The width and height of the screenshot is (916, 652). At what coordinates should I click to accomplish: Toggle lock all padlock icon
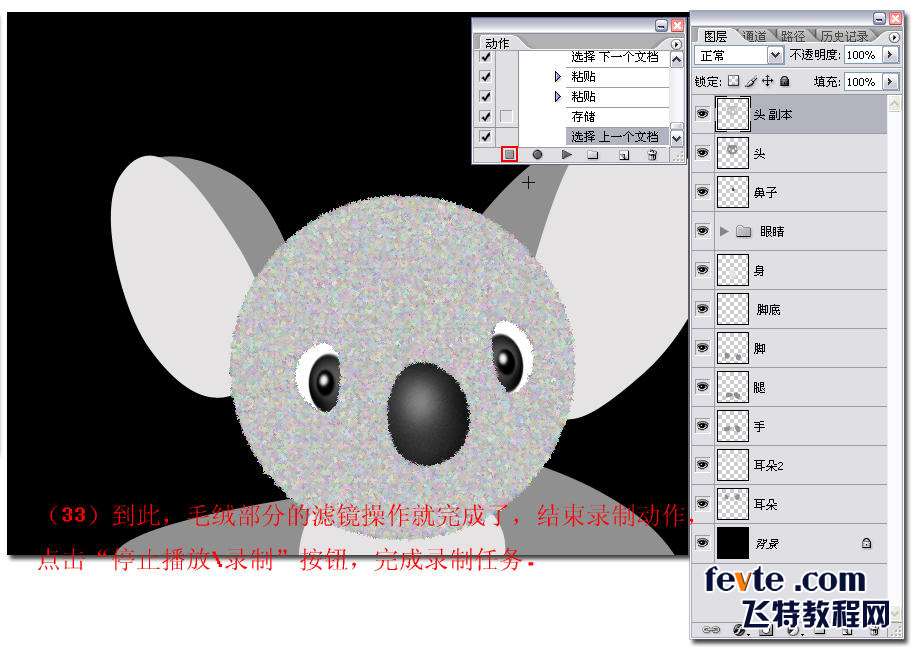[785, 81]
